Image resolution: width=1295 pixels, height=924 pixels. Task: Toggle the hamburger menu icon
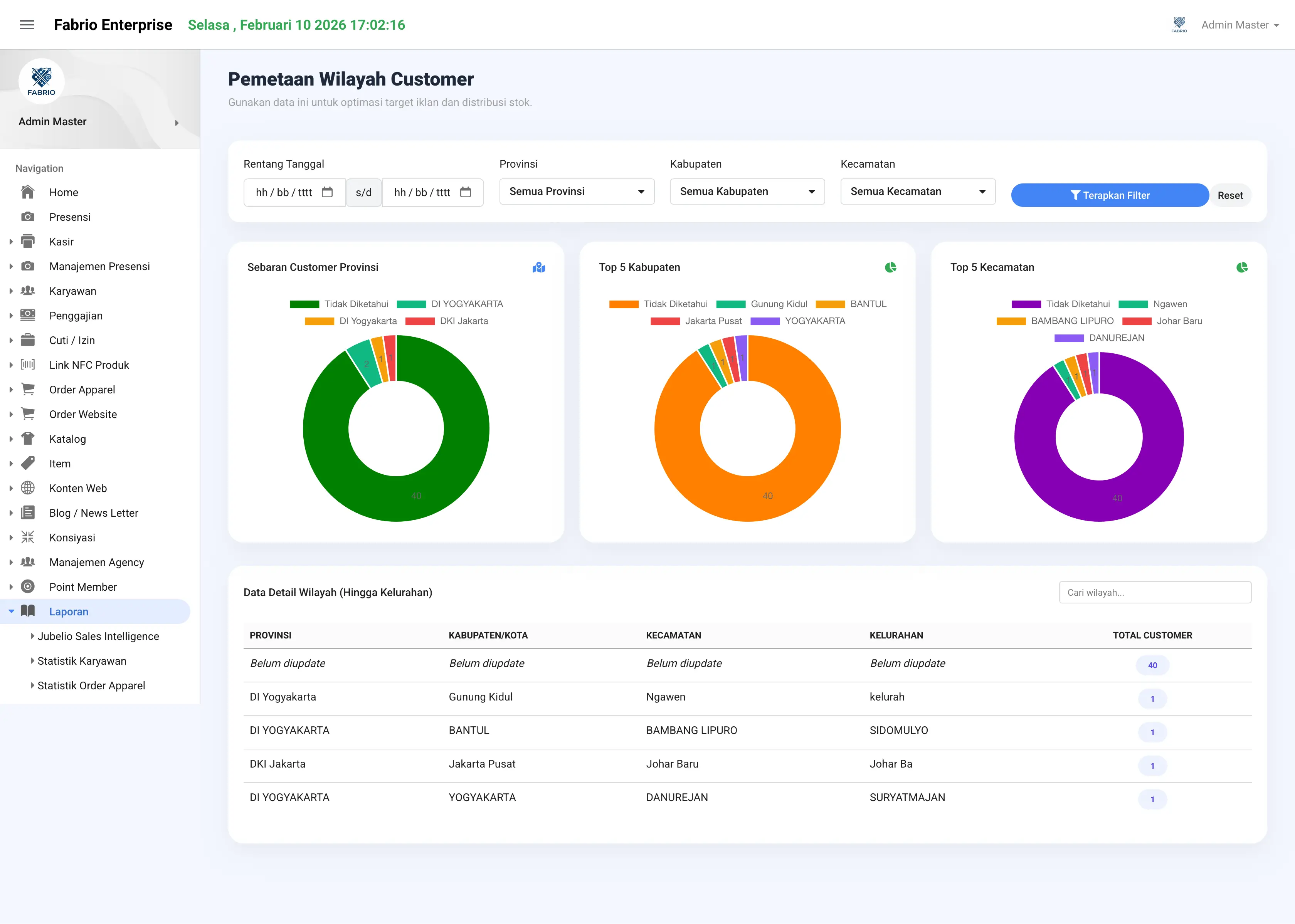pos(27,24)
